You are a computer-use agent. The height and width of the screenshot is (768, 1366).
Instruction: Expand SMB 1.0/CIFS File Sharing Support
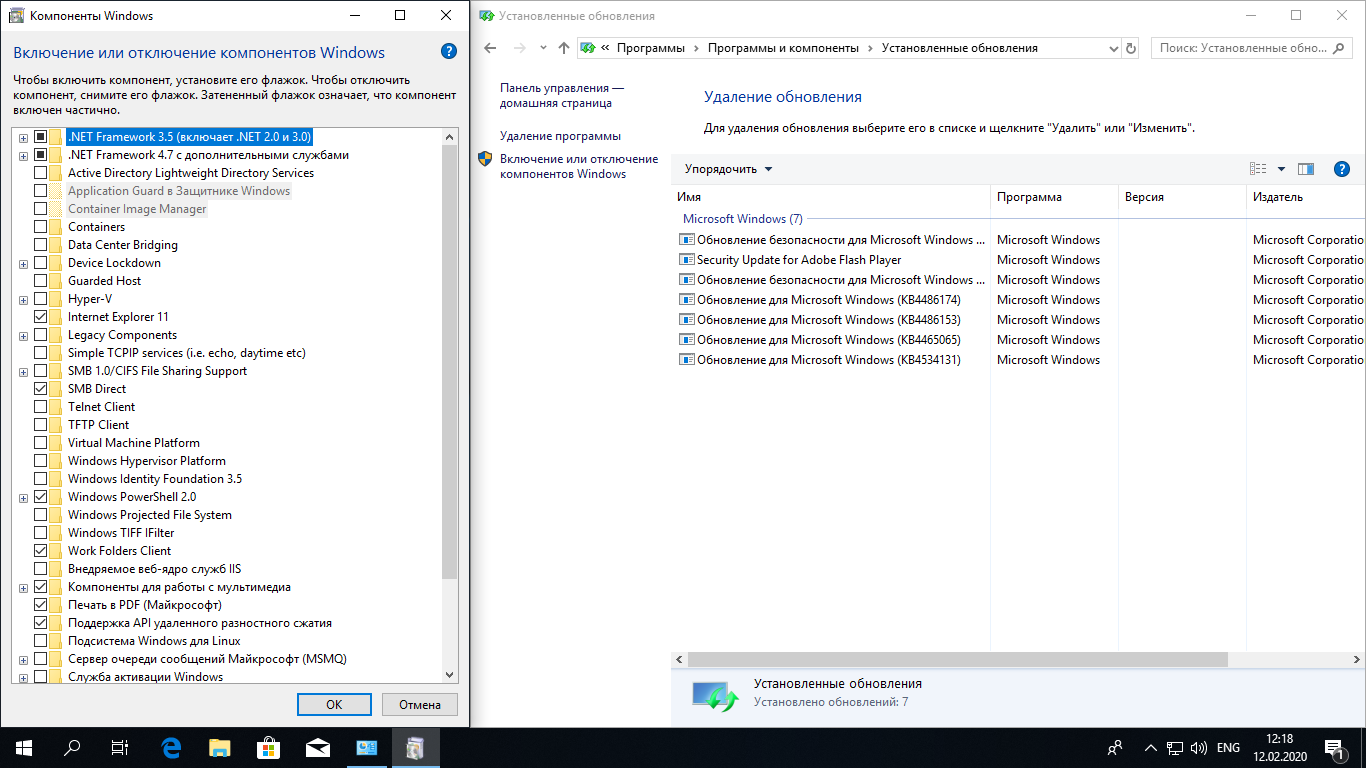[23, 371]
